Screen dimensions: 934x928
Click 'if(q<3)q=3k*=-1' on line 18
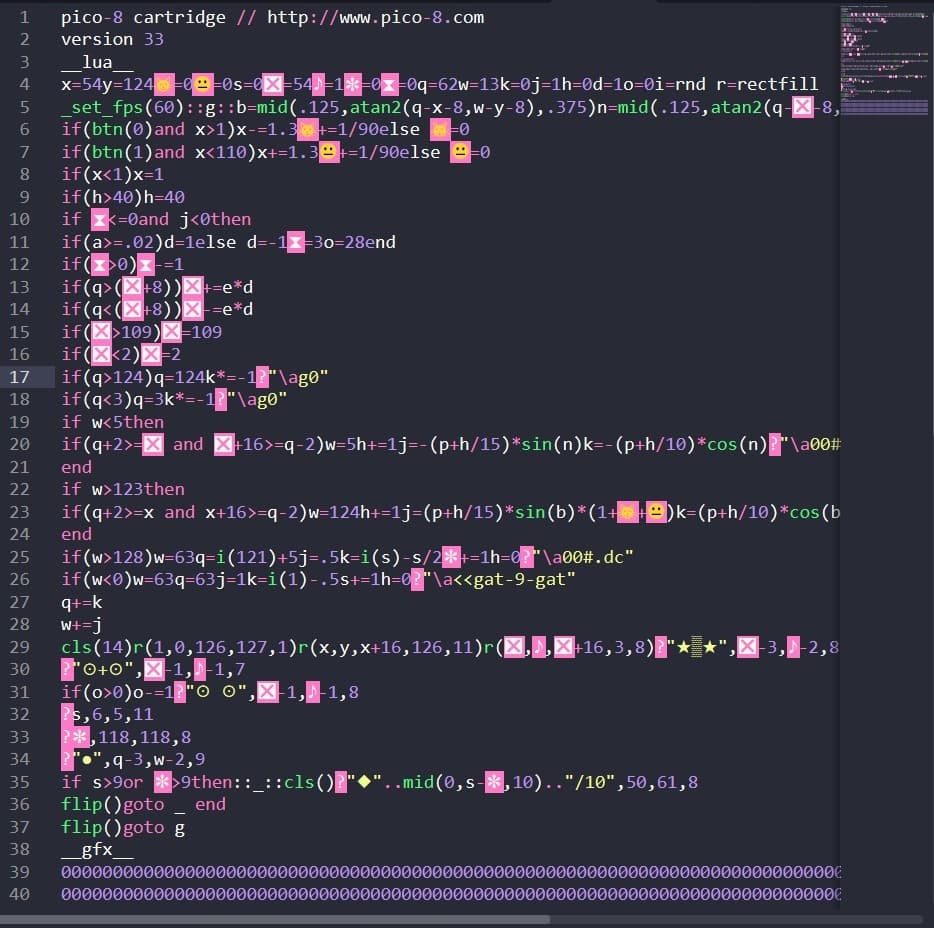138,399
